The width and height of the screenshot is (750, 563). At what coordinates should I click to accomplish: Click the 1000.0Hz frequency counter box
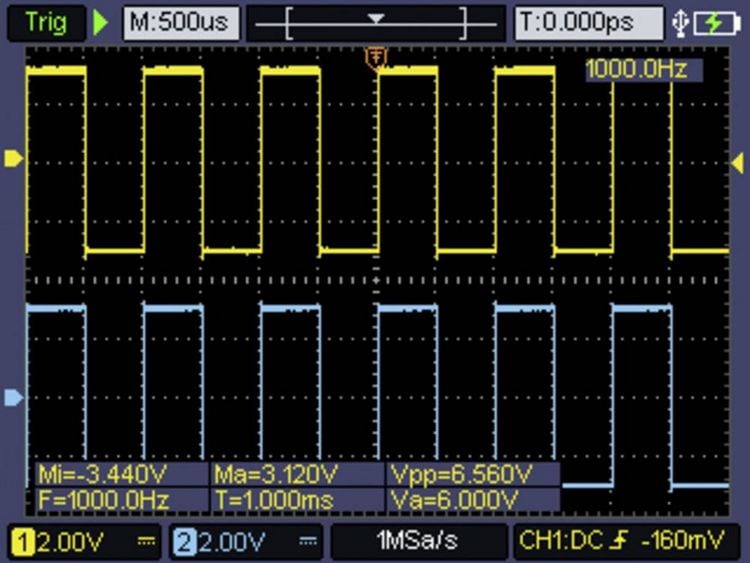(x=643, y=69)
